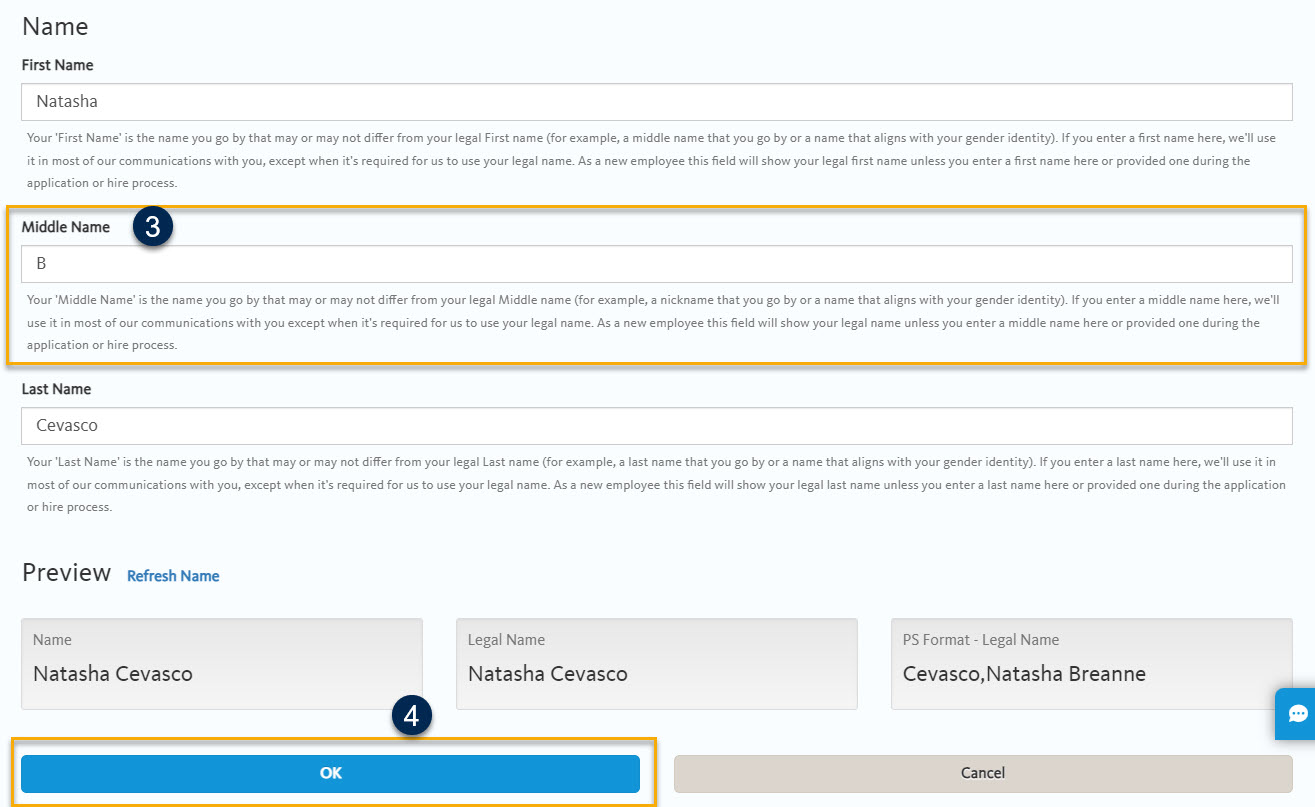Open the chat bubble icon

click(x=1297, y=713)
